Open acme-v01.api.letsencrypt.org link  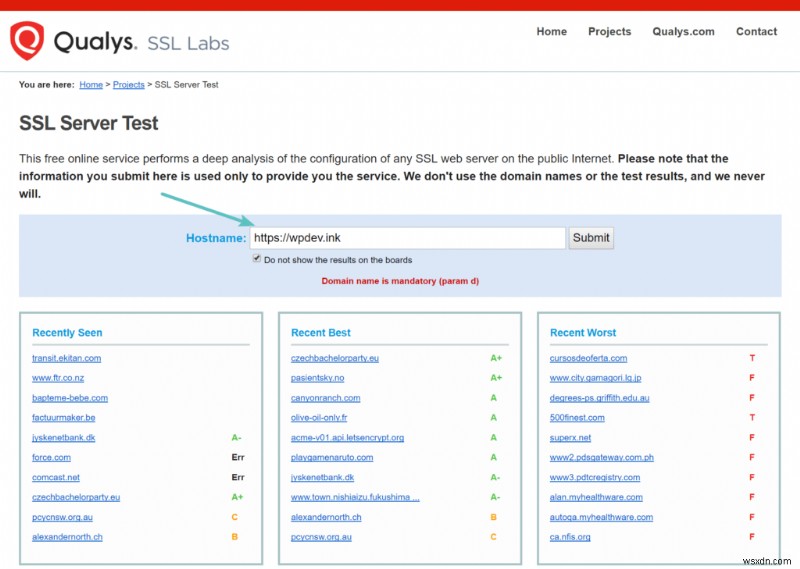click(347, 438)
